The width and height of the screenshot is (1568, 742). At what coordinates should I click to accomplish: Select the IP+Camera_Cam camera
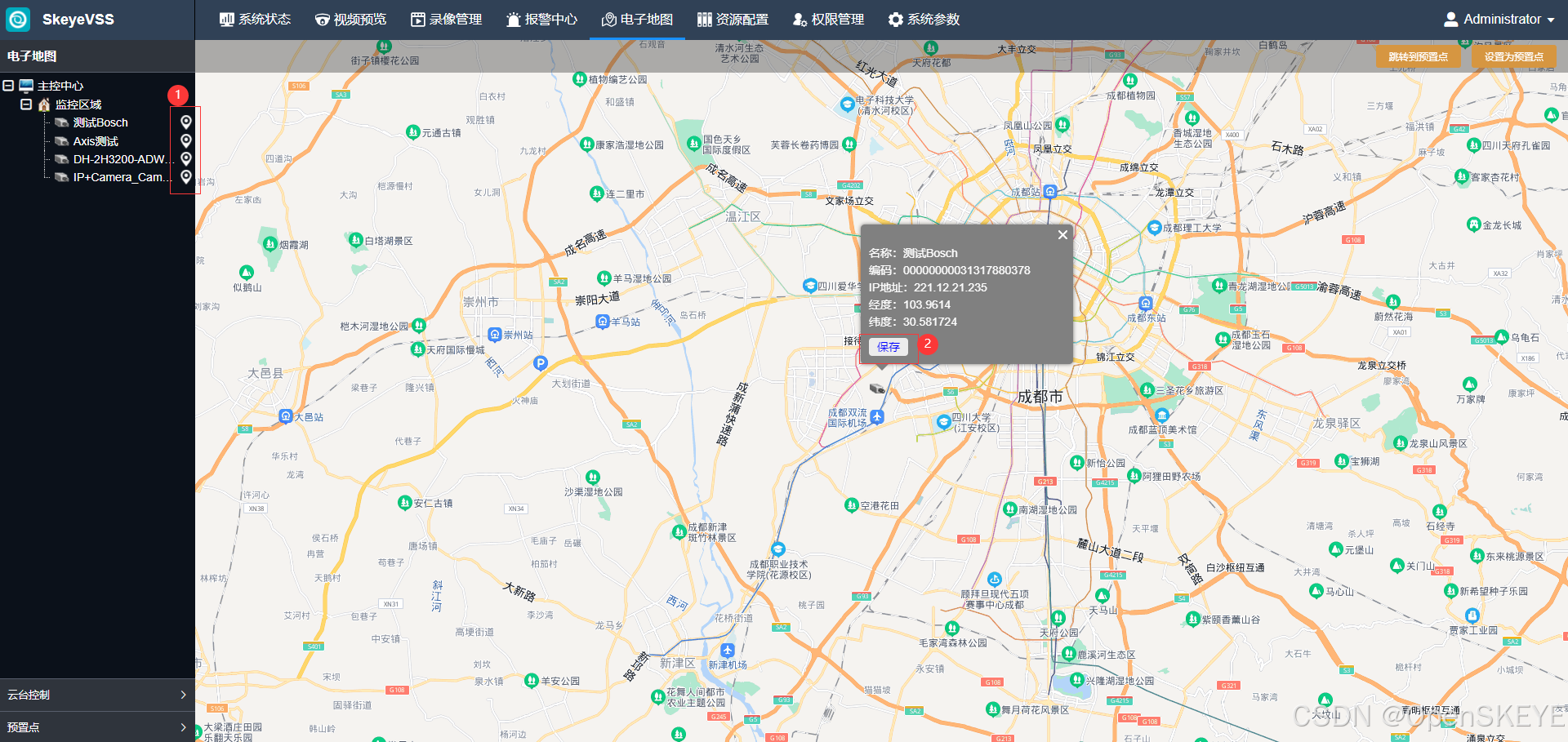pos(122,177)
